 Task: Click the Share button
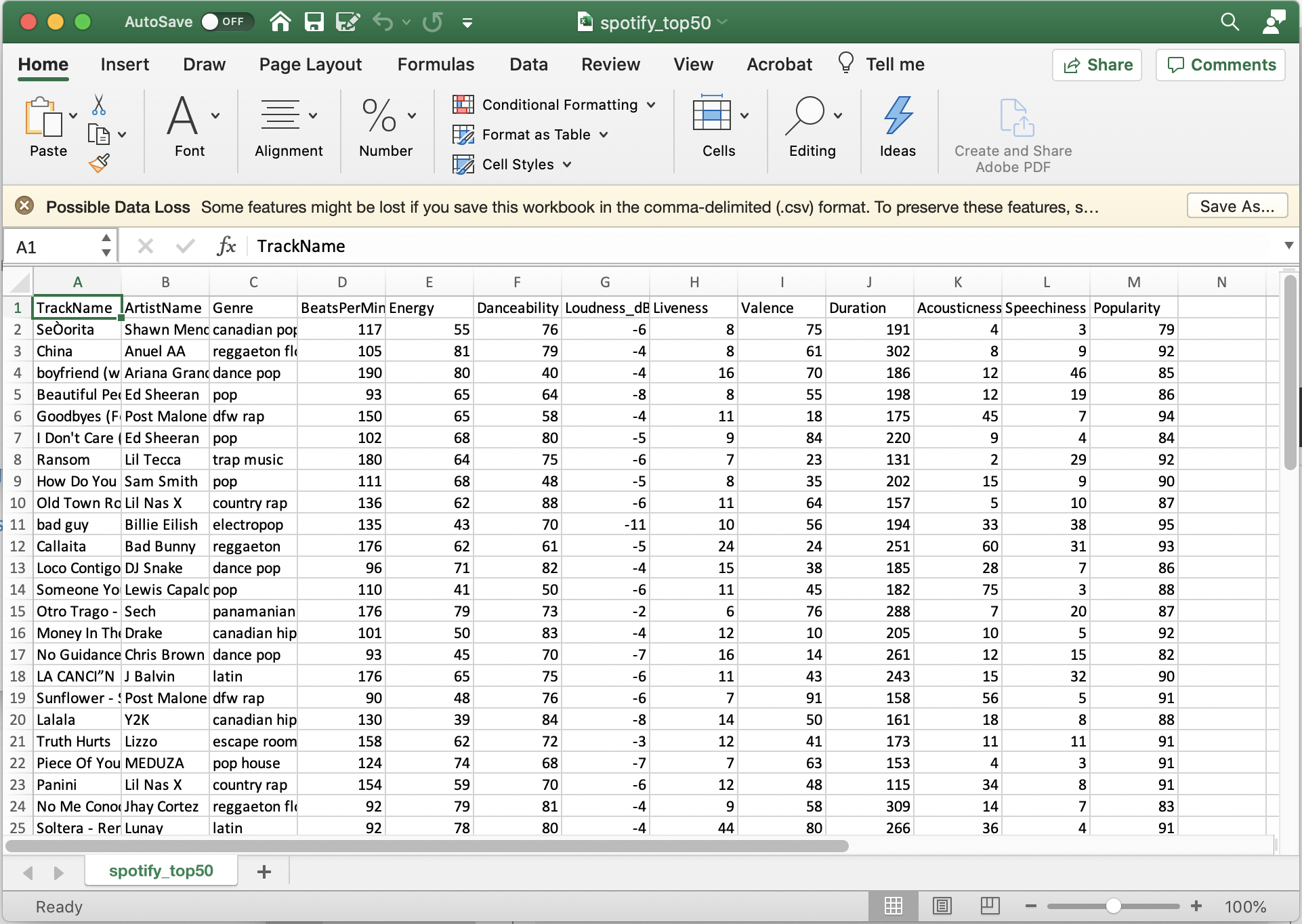click(x=1097, y=65)
